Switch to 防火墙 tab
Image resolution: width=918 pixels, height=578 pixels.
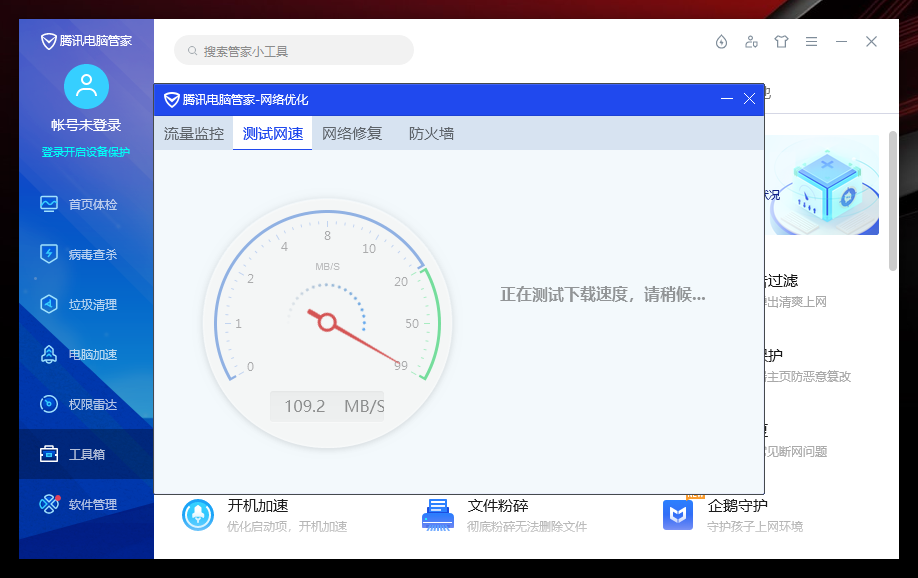(x=431, y=134)
